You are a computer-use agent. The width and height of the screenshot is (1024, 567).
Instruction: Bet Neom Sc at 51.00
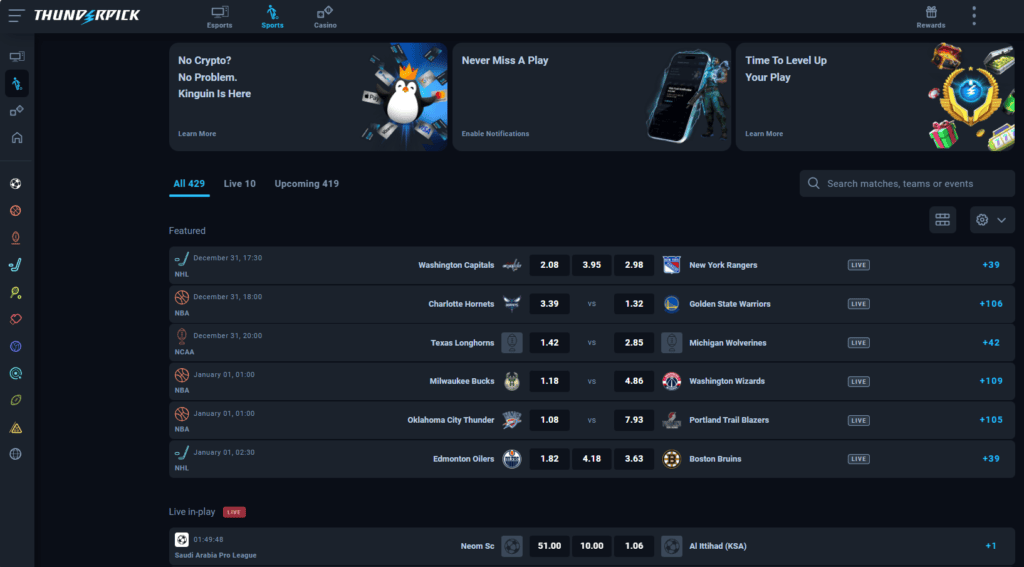point(549,546)
